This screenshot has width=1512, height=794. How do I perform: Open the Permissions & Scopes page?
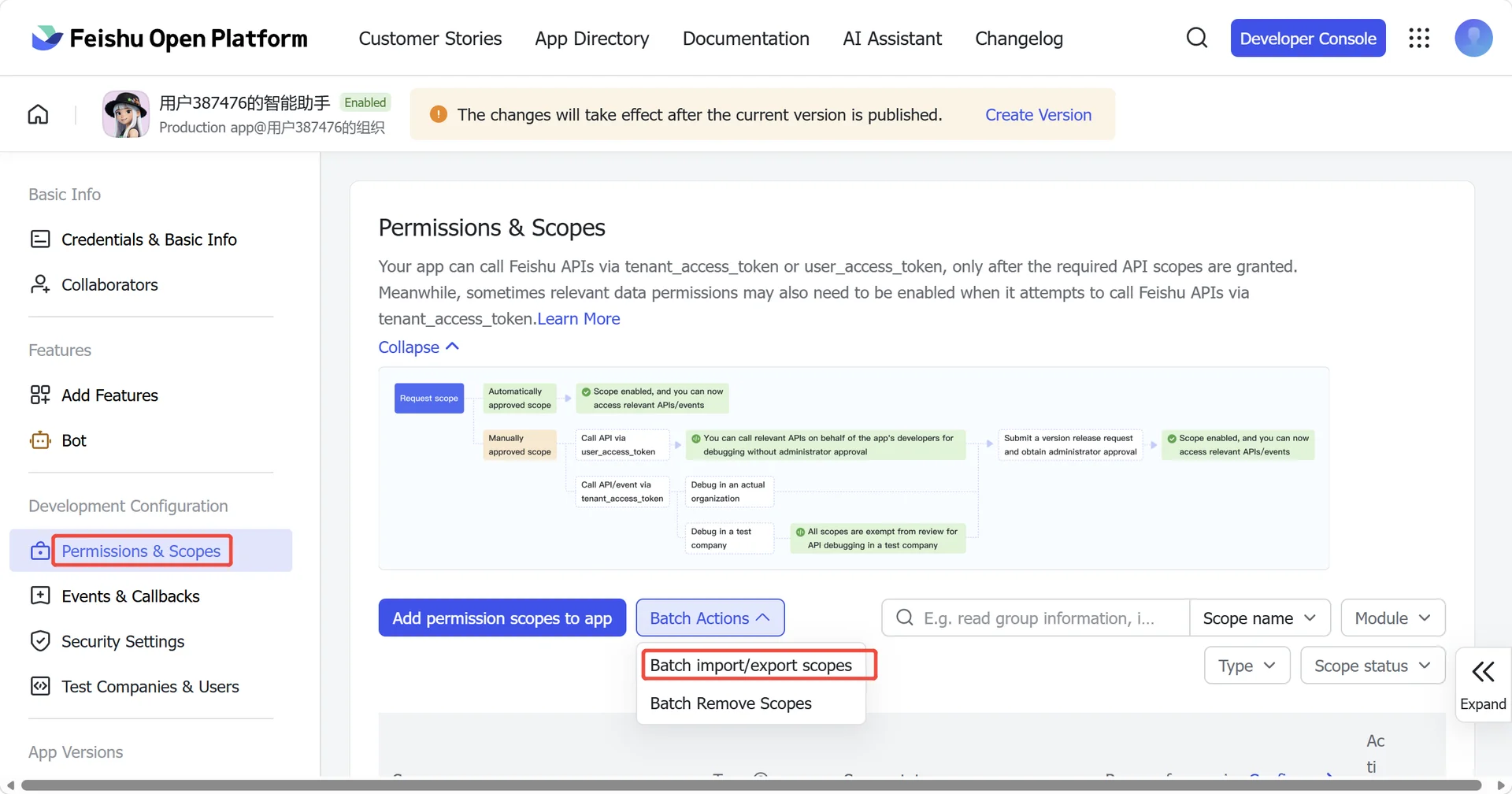click(150, 551)
